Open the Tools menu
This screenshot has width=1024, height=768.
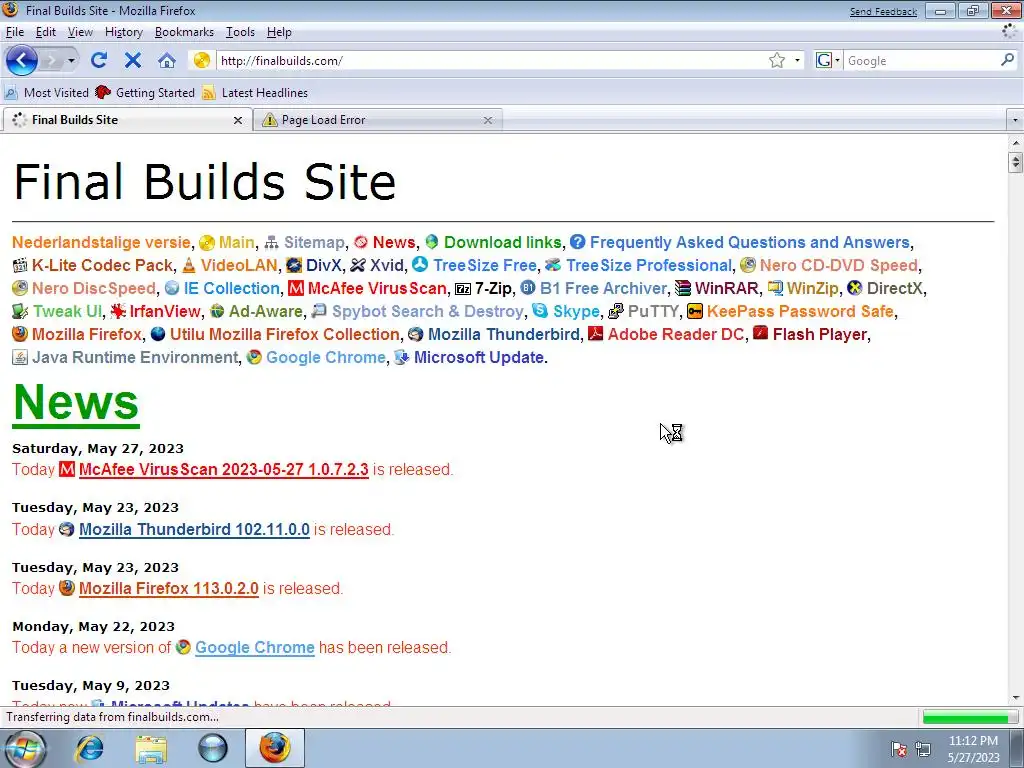point(240,32)
